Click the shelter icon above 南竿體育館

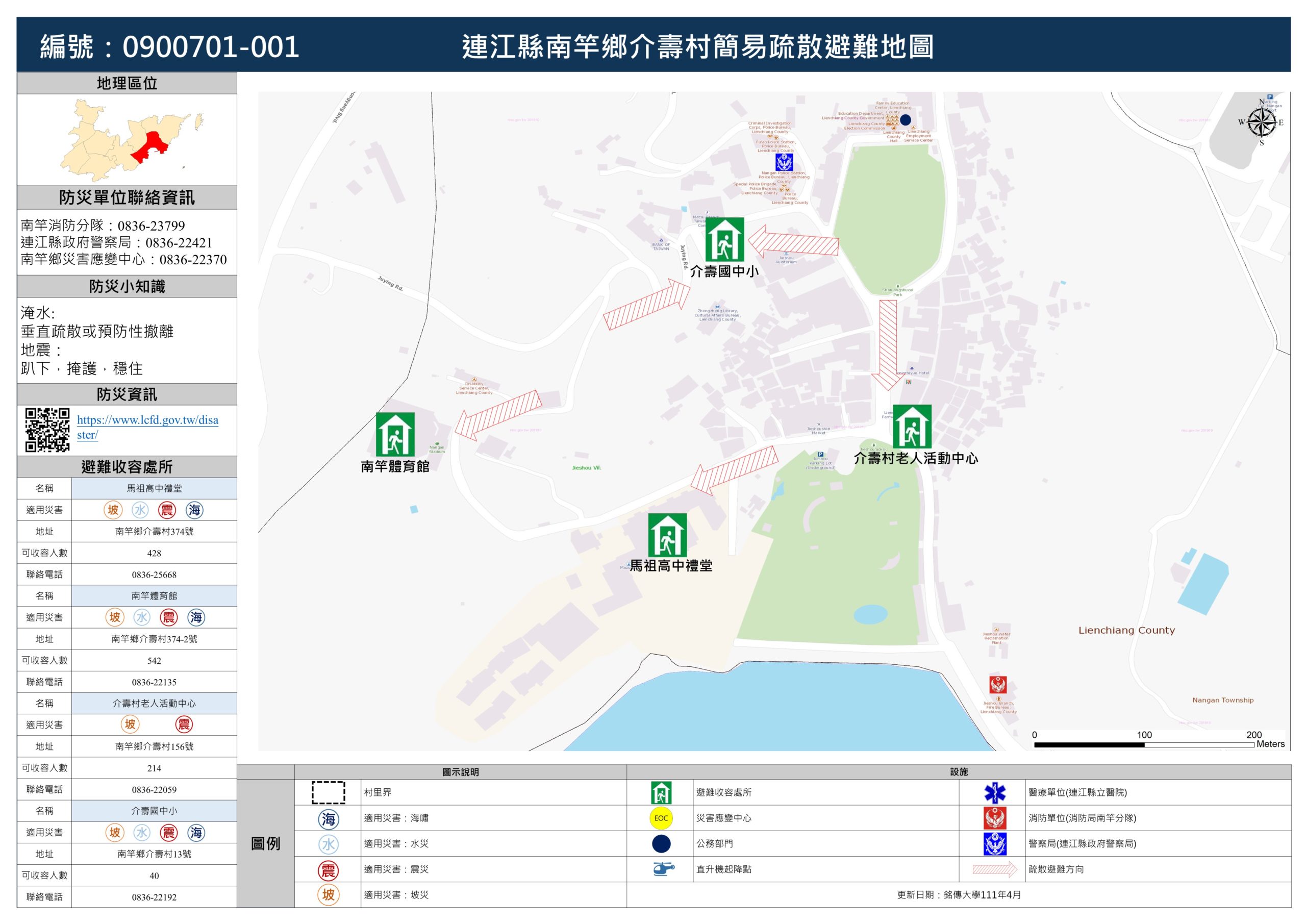[x=395, y=434]
